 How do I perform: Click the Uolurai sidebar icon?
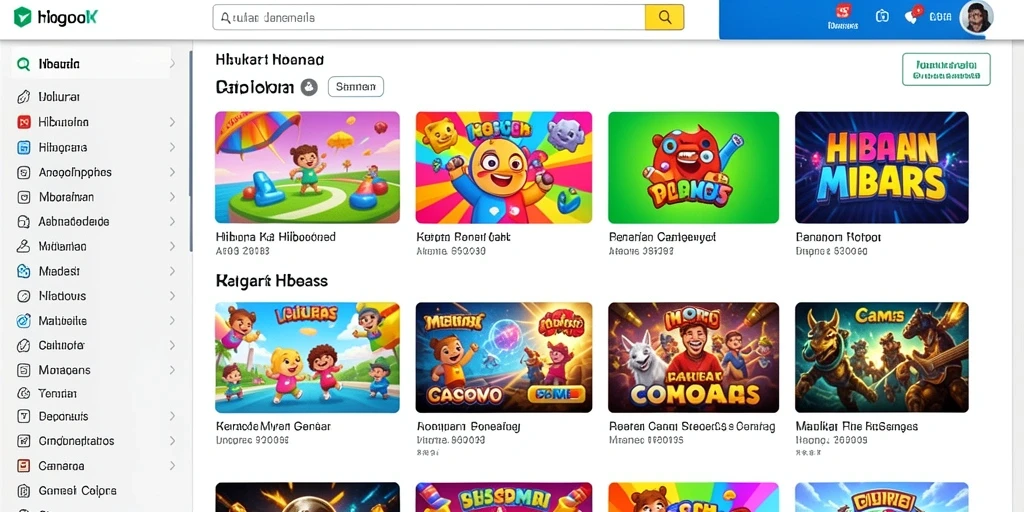(24, 97)
